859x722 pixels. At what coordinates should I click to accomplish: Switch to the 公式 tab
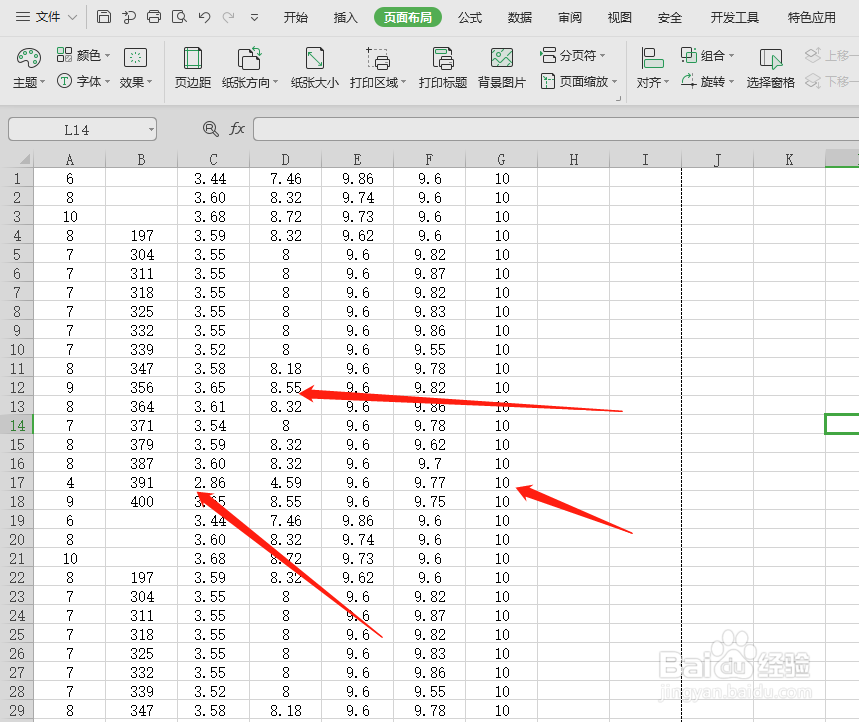[x=469, y=18]
